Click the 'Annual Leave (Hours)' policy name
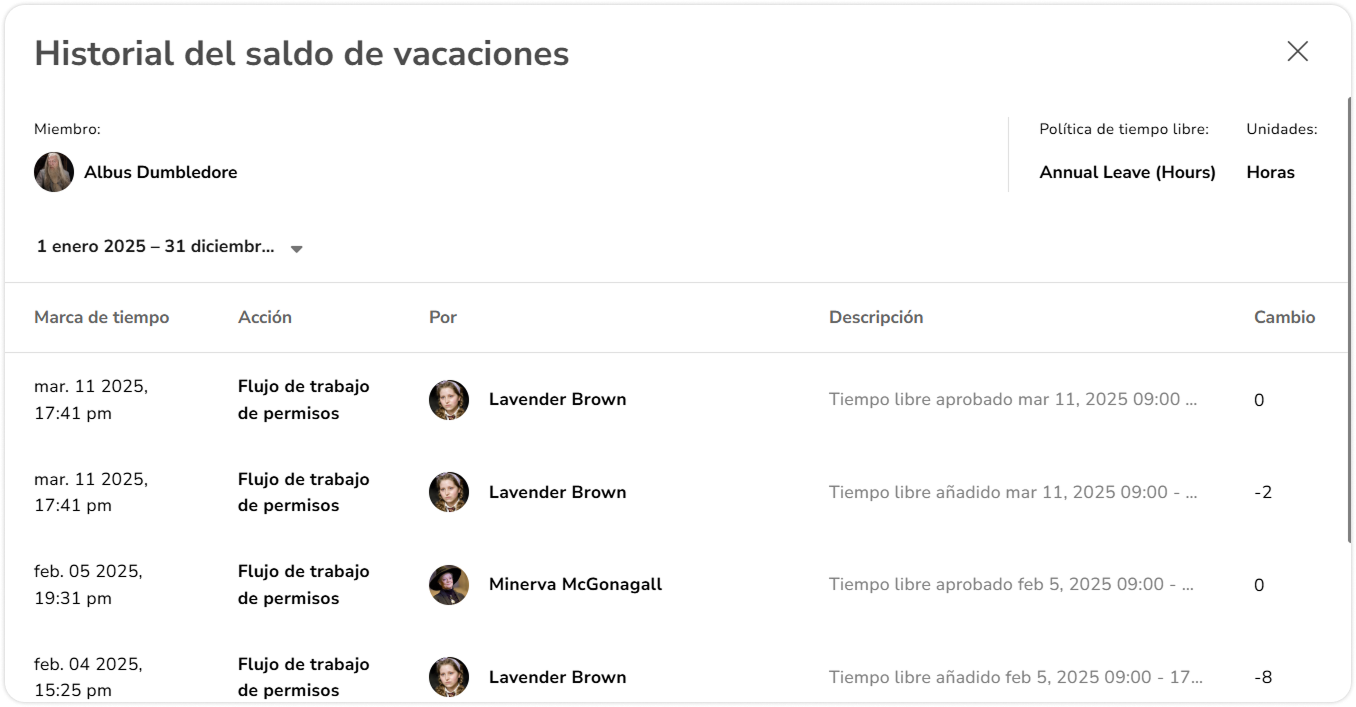The height and width of the screenshot is (707, 1356). point(1127,172)
